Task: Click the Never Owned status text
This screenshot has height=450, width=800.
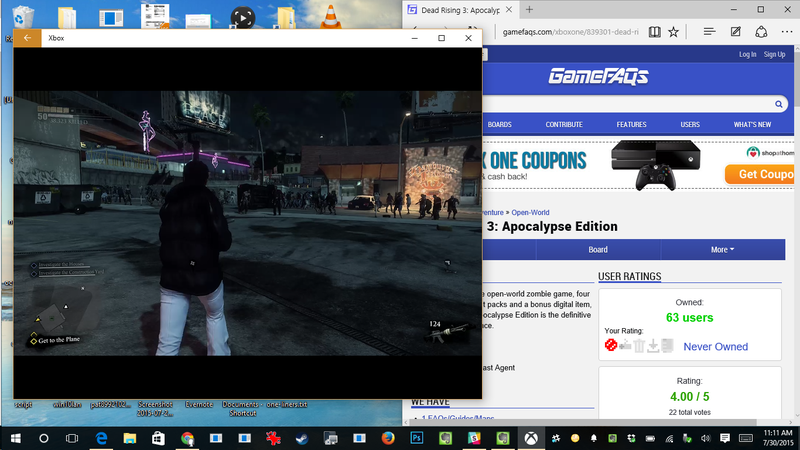Action: pyautogui.click(x=715, y=346)
